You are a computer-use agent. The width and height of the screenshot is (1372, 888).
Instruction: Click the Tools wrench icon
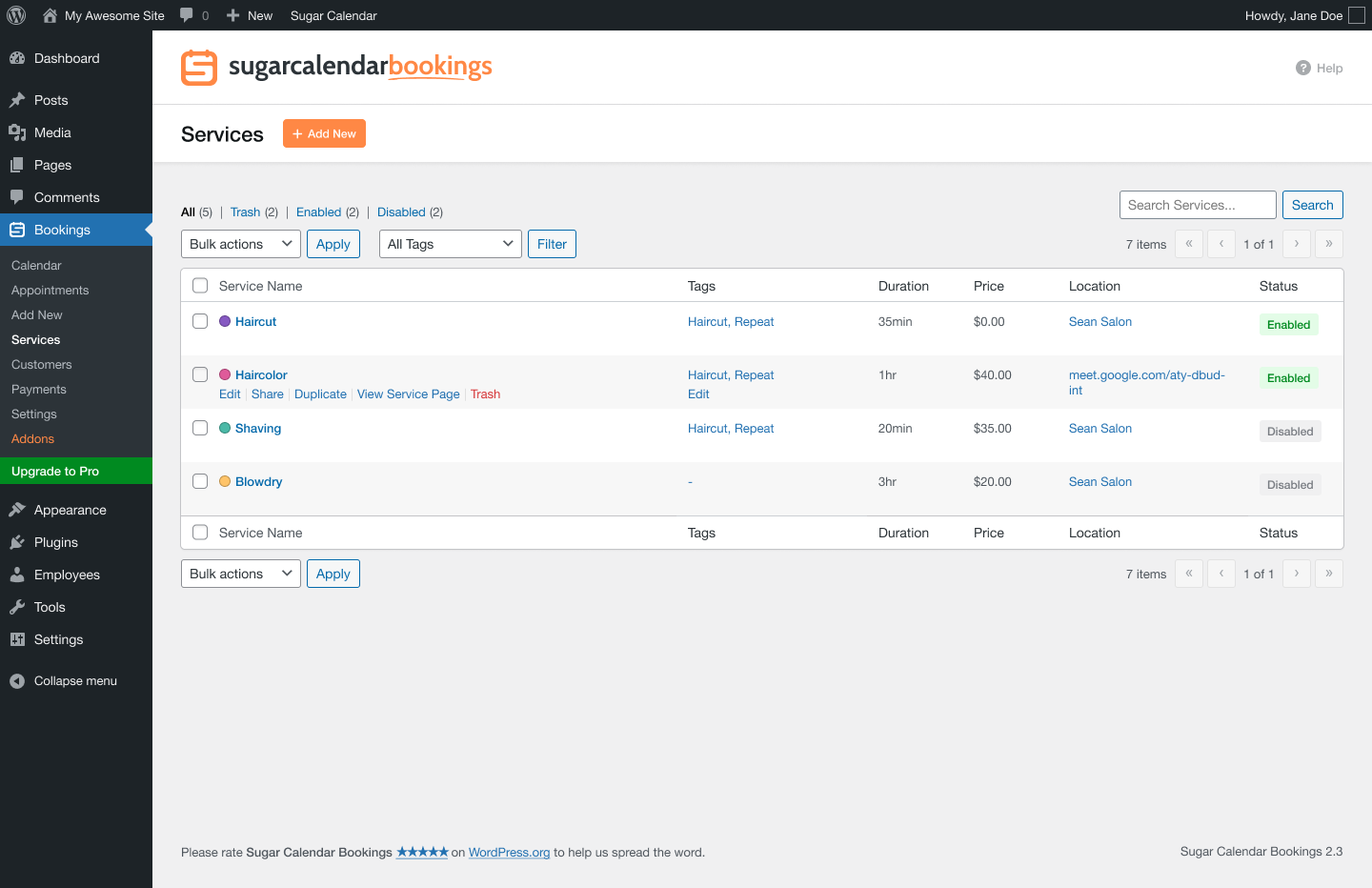pyautogui.click(x=17, y=607)
